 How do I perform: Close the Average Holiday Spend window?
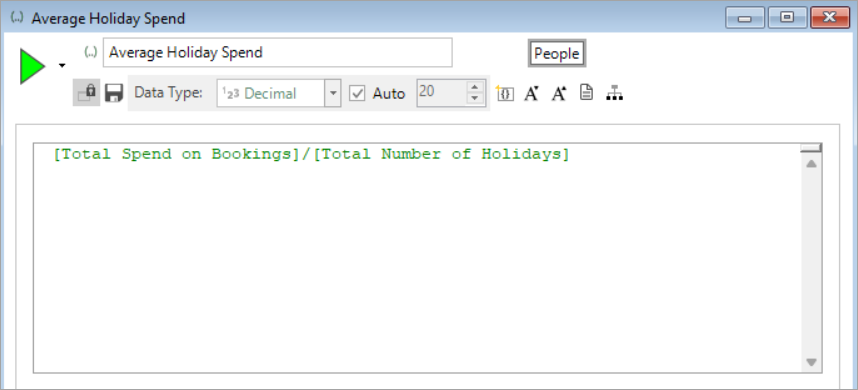pos(830,18)
